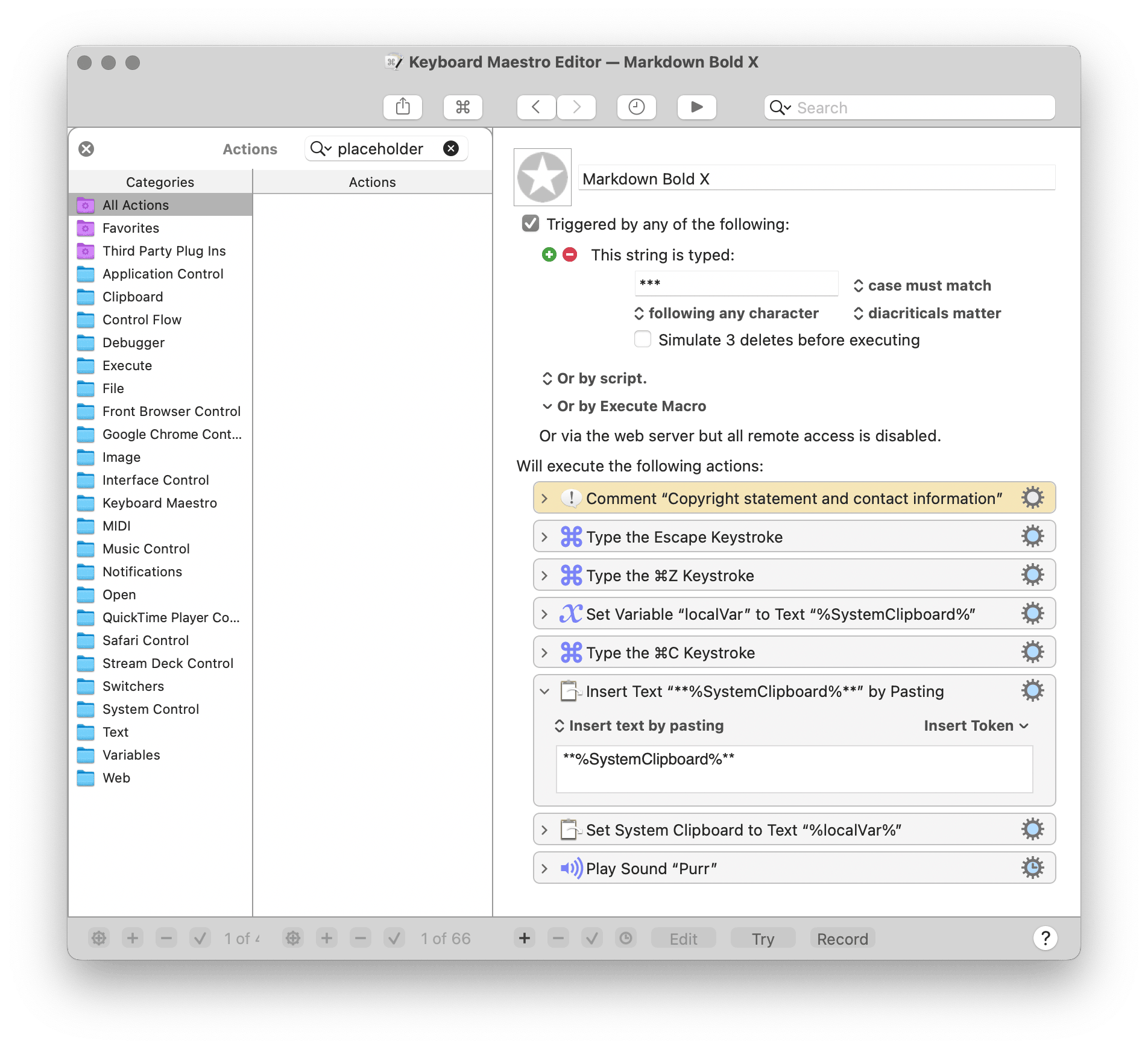Expand the Comment action disclosure arrow
1148x1049 pixels.
click(x=544, y=499)
